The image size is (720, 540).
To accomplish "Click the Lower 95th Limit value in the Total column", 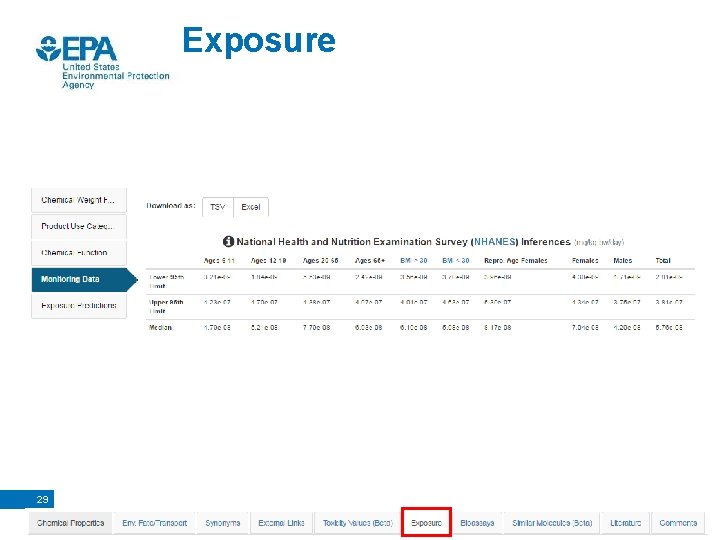I will [x=669, y=277].
